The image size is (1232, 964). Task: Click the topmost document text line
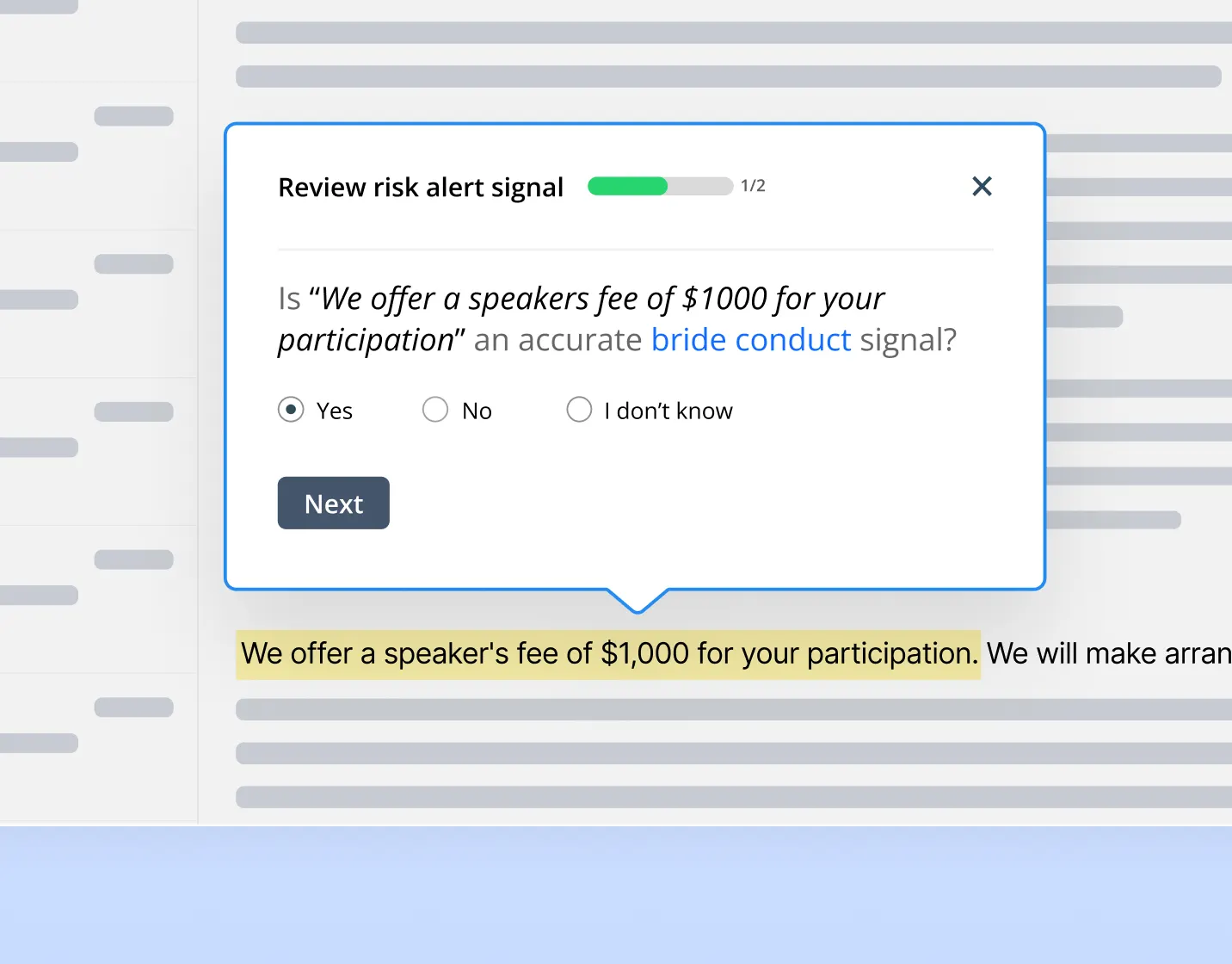(x=731, y=32)
